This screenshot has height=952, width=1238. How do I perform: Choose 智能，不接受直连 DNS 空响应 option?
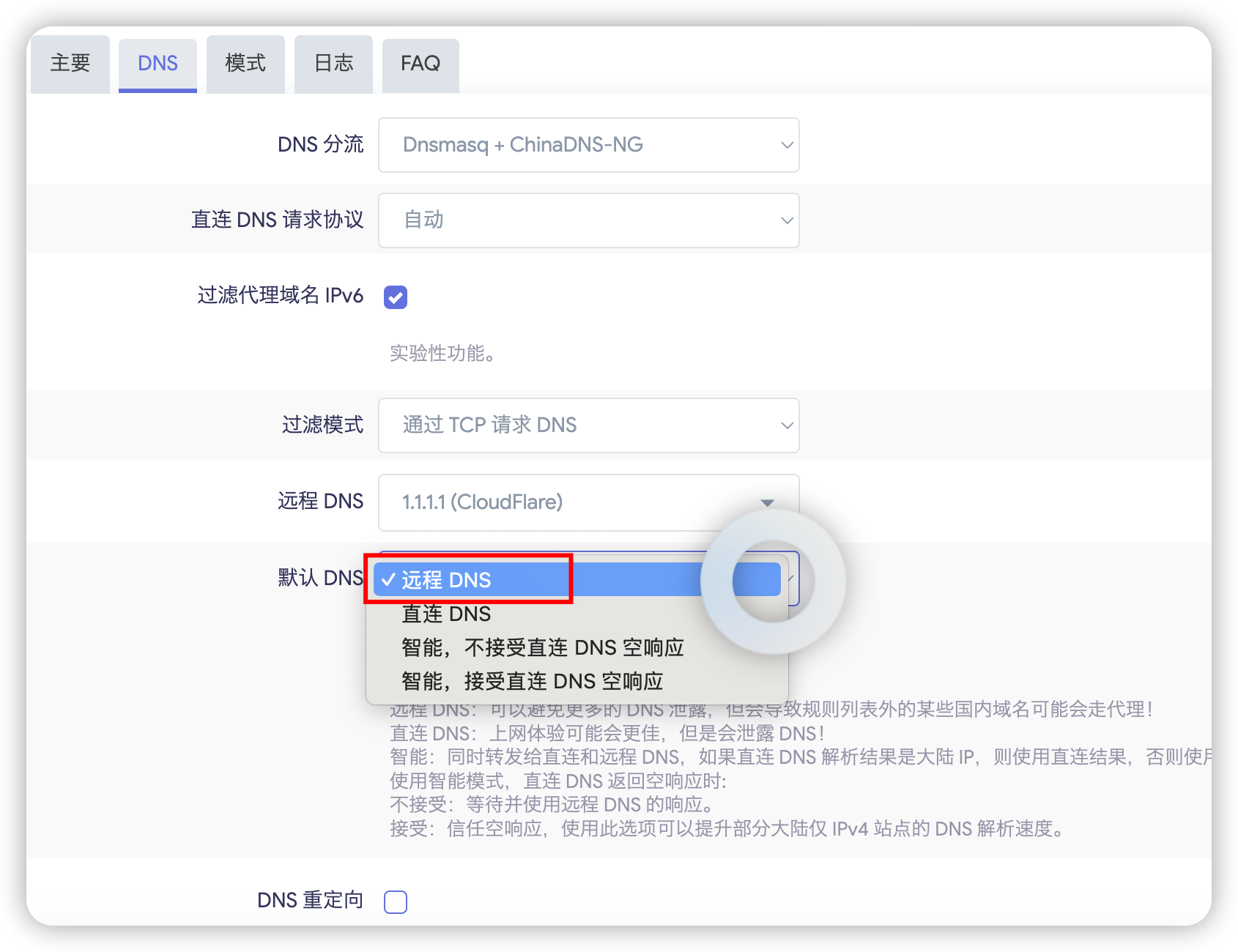pyautogui.click(x=542, y=647)
